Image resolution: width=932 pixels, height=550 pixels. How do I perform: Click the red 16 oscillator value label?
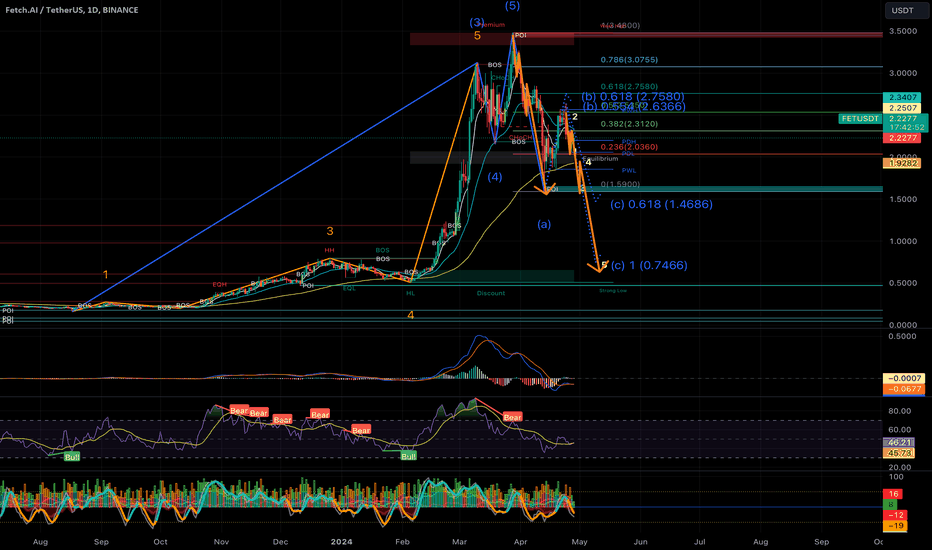893,494
